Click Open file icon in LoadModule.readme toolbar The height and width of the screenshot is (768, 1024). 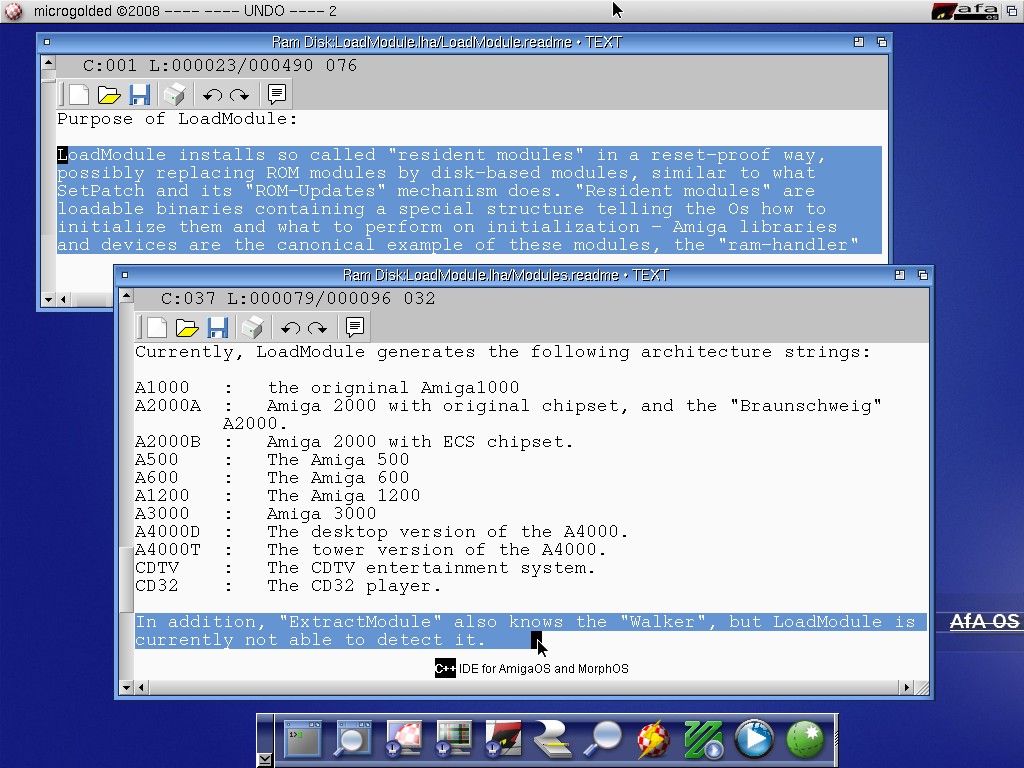(x=109, y=95)
